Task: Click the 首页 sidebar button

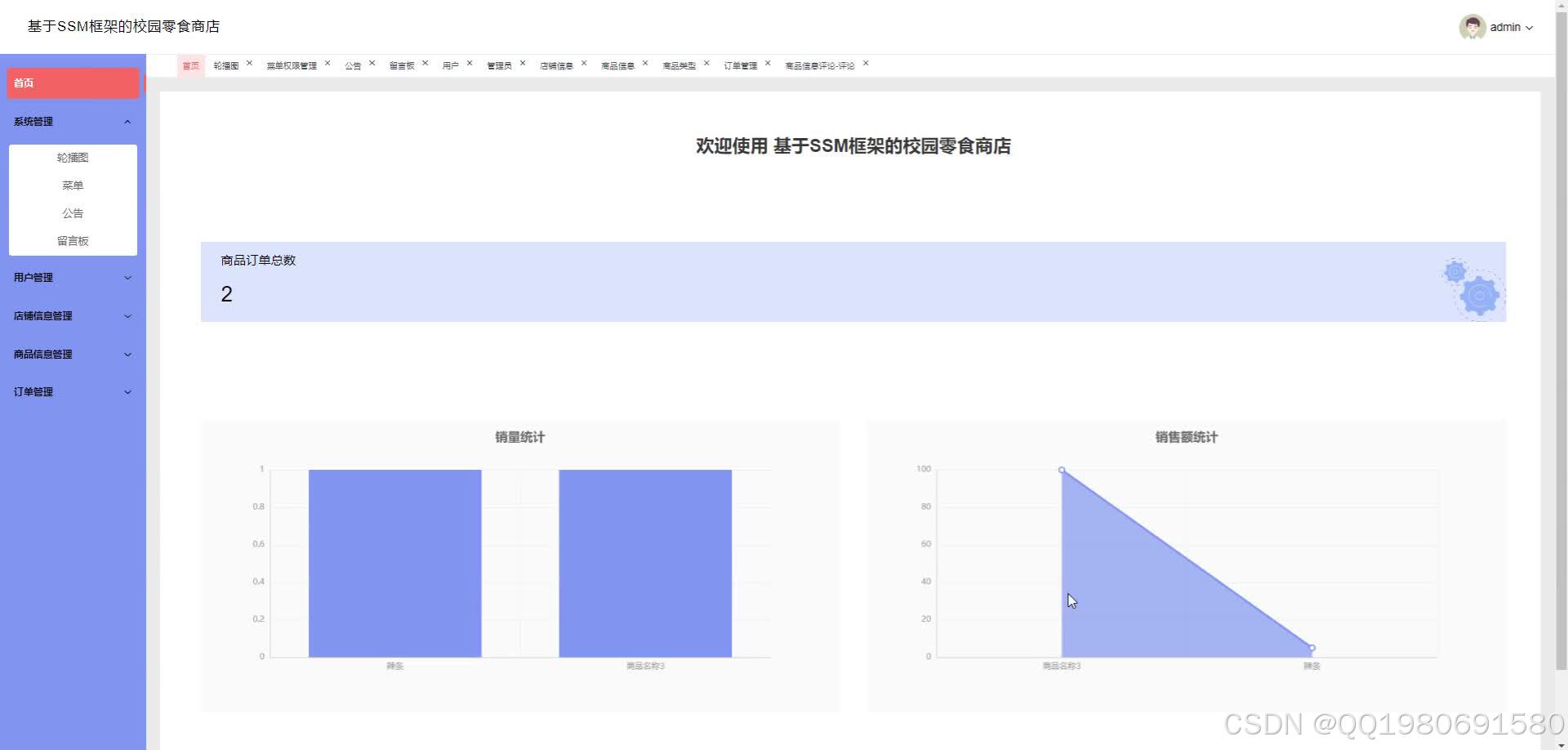Action: [x=73, y=83]
